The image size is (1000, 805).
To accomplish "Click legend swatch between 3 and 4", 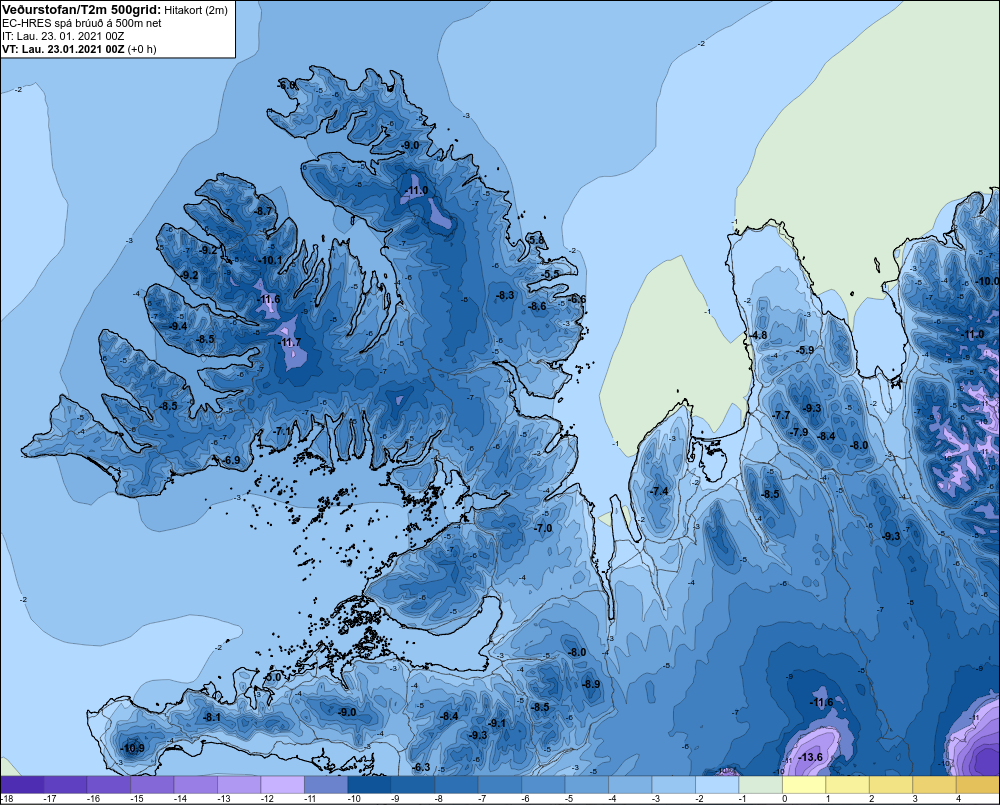I will 934,784.
